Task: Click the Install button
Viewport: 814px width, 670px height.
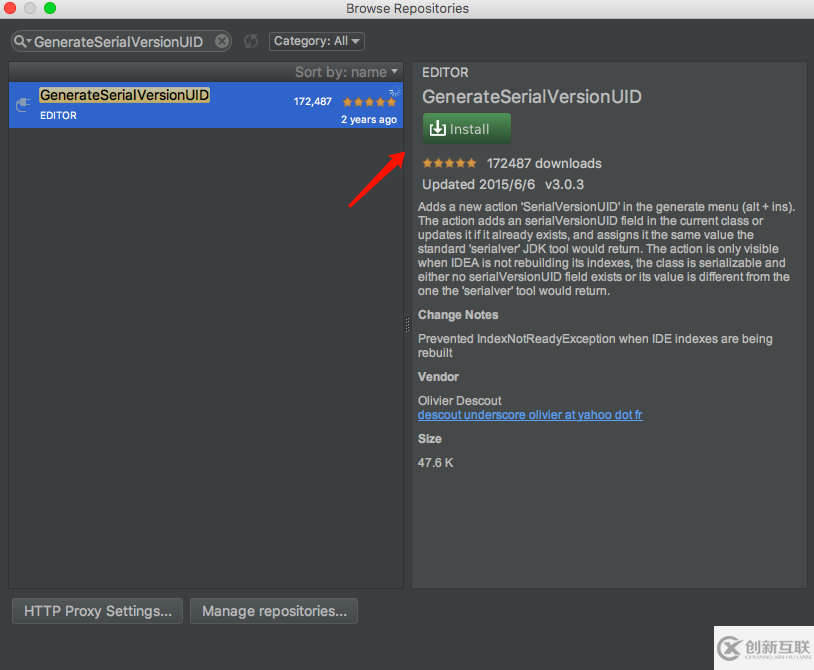Action: coord(467,128)
